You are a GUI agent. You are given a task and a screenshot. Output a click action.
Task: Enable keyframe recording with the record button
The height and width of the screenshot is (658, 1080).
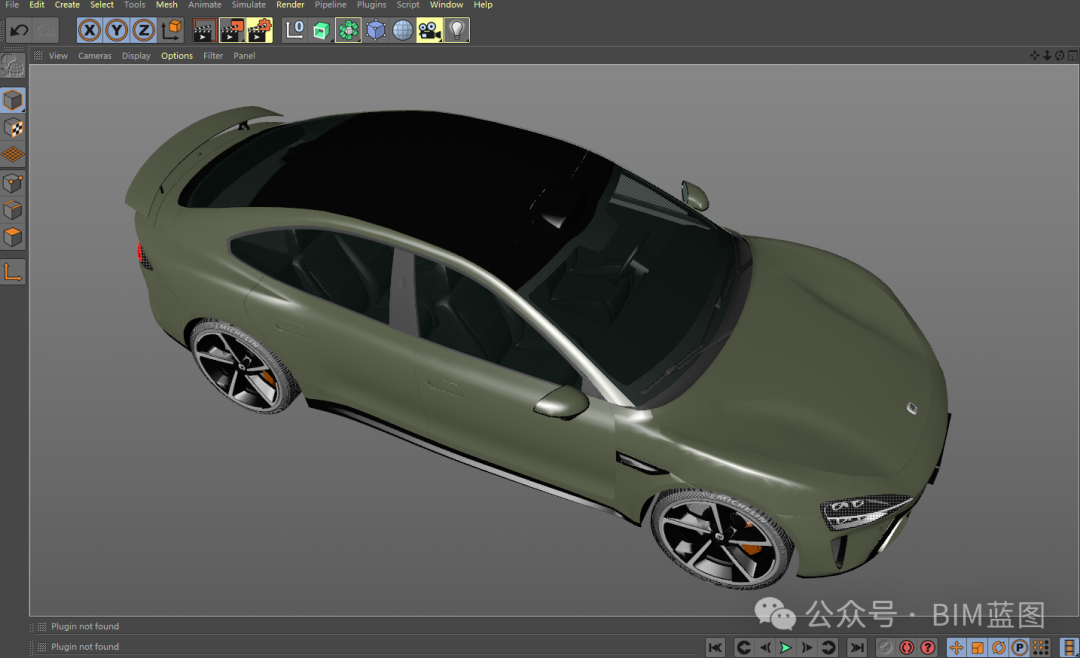click(906, 647)
